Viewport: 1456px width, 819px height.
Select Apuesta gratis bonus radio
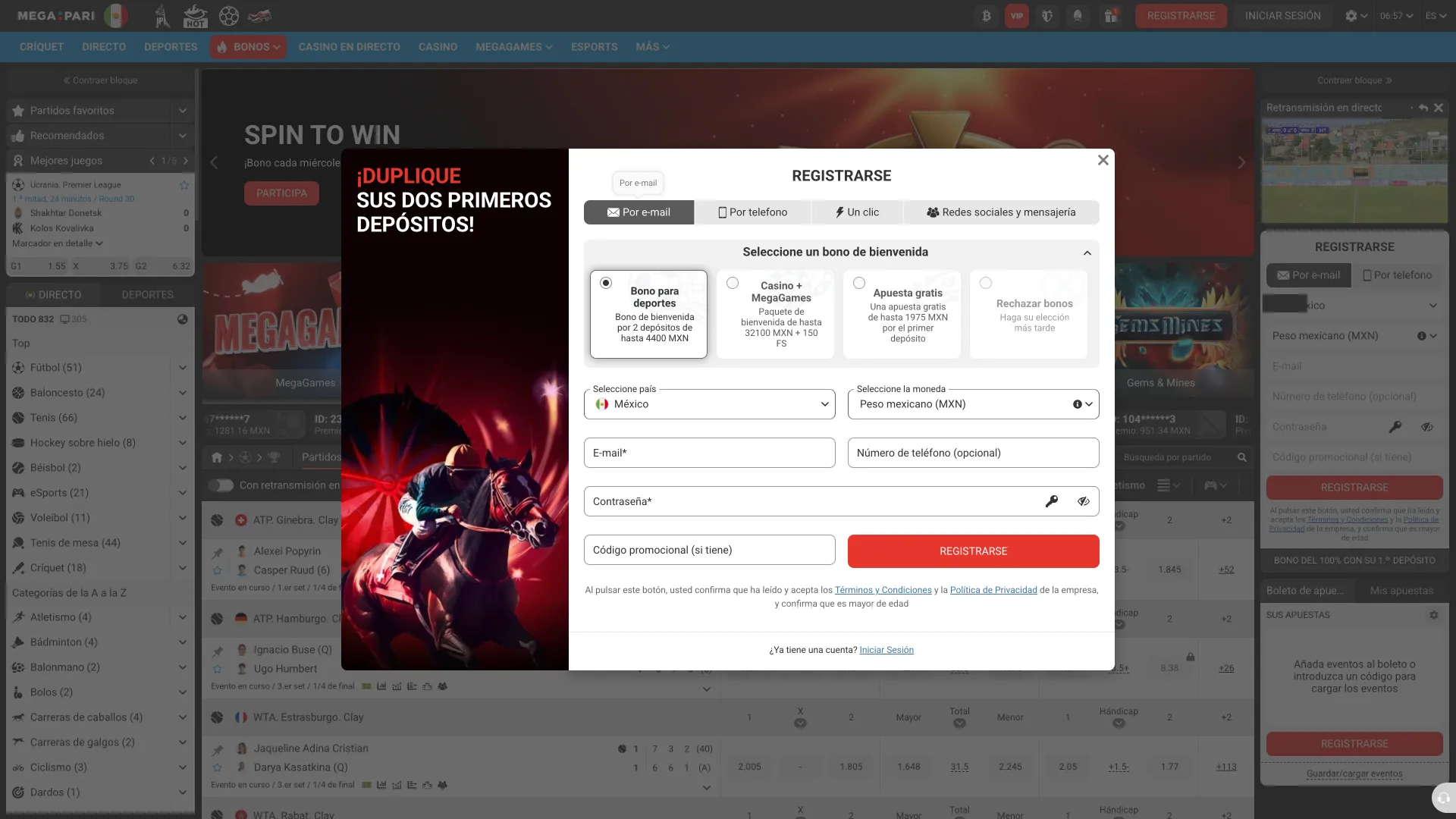(859, 283)
